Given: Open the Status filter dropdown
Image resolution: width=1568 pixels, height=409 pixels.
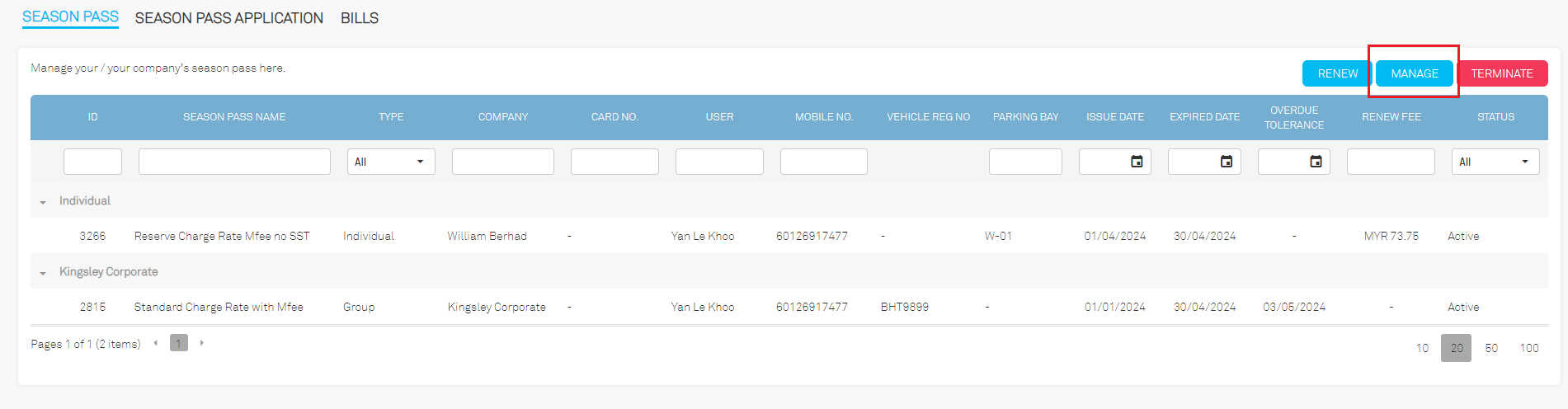Looking at the screenshot, I should [1495, 162].
